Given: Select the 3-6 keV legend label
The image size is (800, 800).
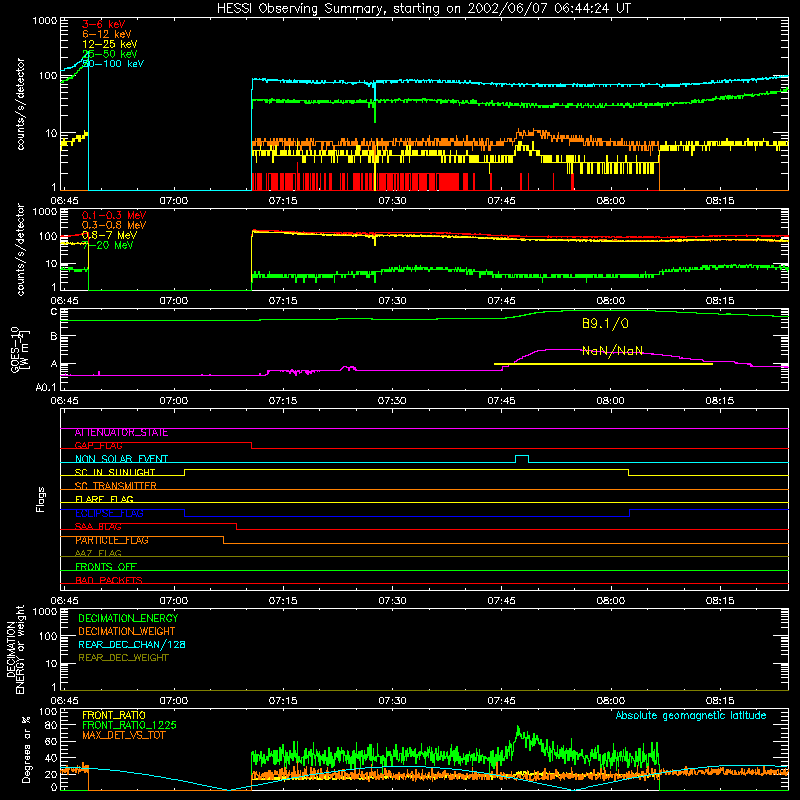Looking at the screenshot, I should pos(104,24).
